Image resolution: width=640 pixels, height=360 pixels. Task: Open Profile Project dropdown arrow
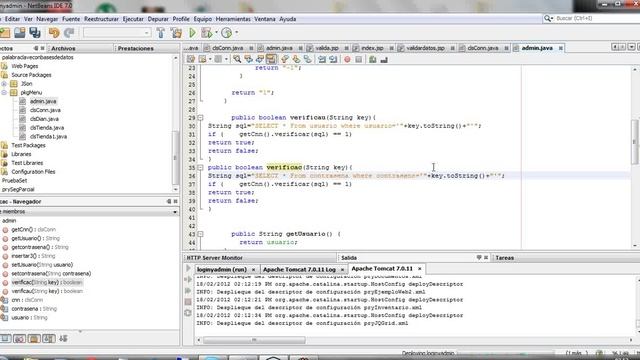[237, 33]
